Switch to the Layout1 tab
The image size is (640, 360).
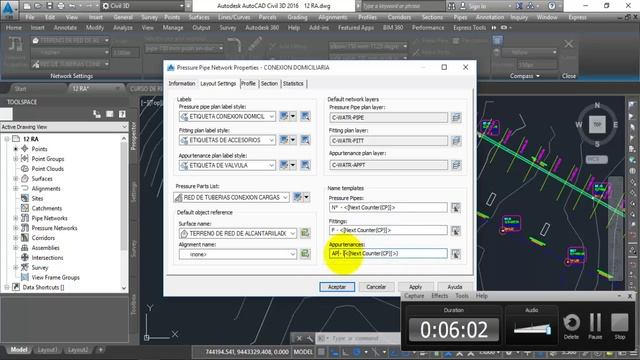(47, 350)
